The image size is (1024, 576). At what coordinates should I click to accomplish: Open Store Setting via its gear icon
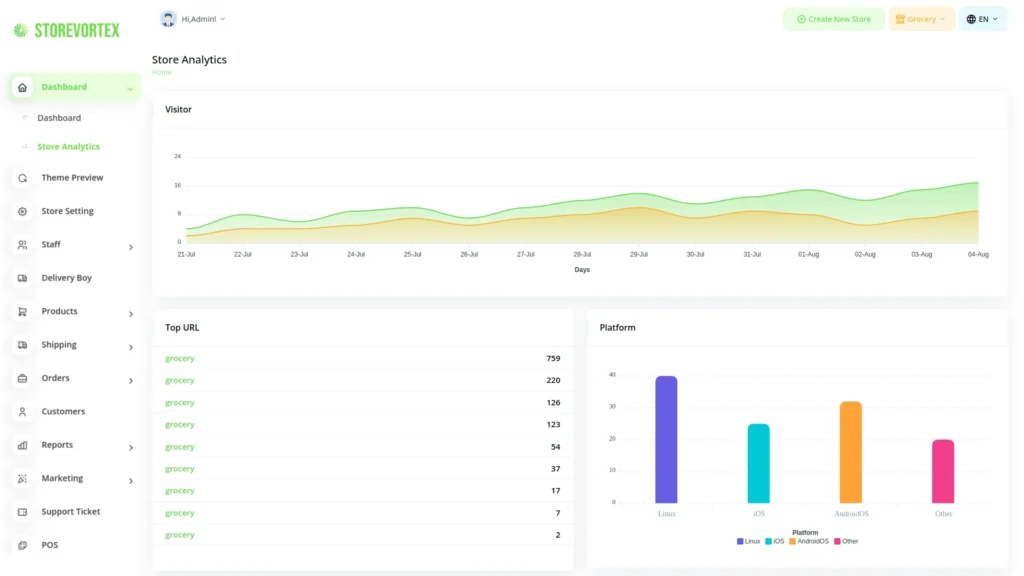[22, 211]
